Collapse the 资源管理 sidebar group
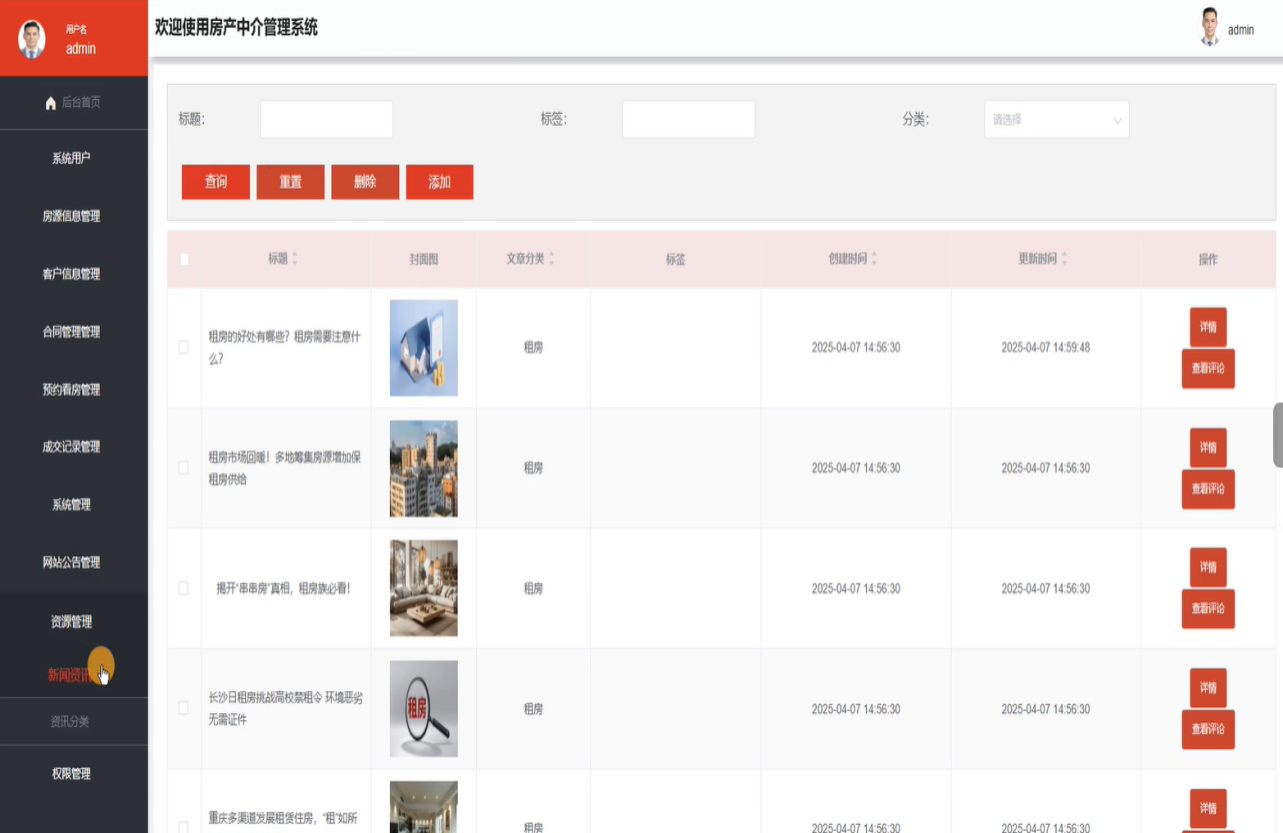Image resolution: width=1283 pixels, height=833 pixels. point(71,622)
